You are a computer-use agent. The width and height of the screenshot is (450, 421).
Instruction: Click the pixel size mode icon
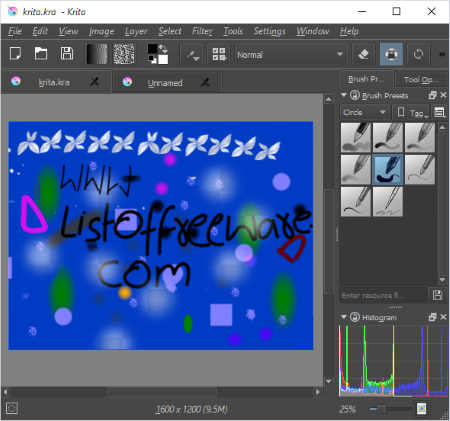click(421, 409)
